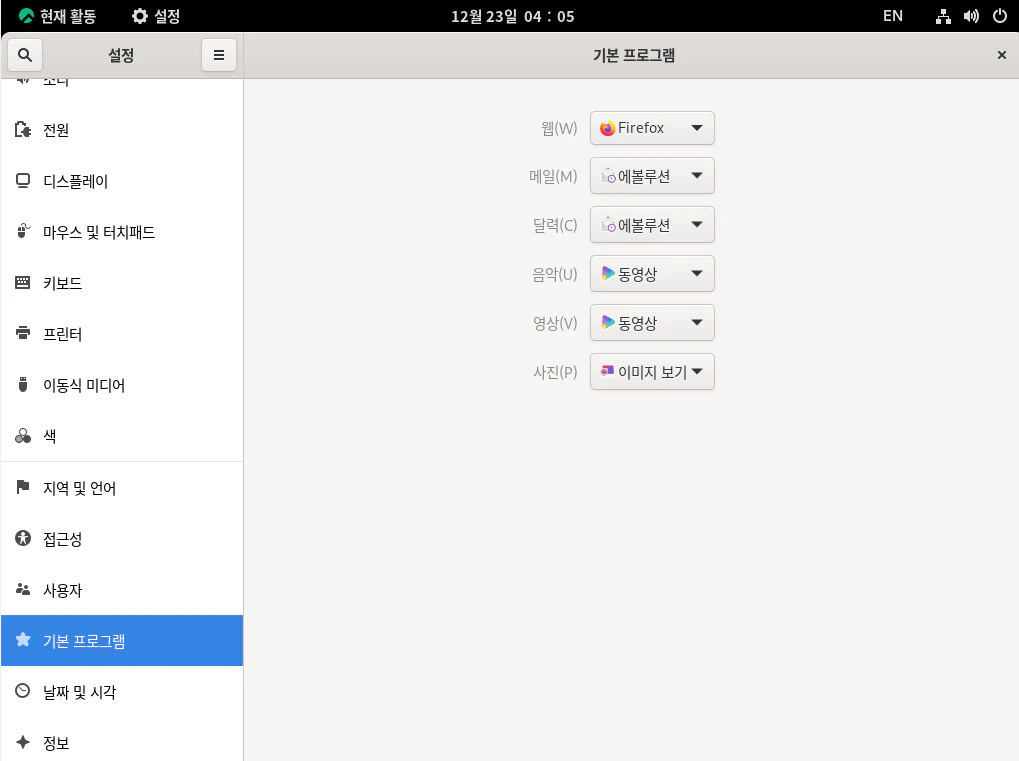Image resolution: width=1019 pixels, height=761 pixels.
Task: Select 프린터 in the sidebar
Action: [x=122, y=334]
